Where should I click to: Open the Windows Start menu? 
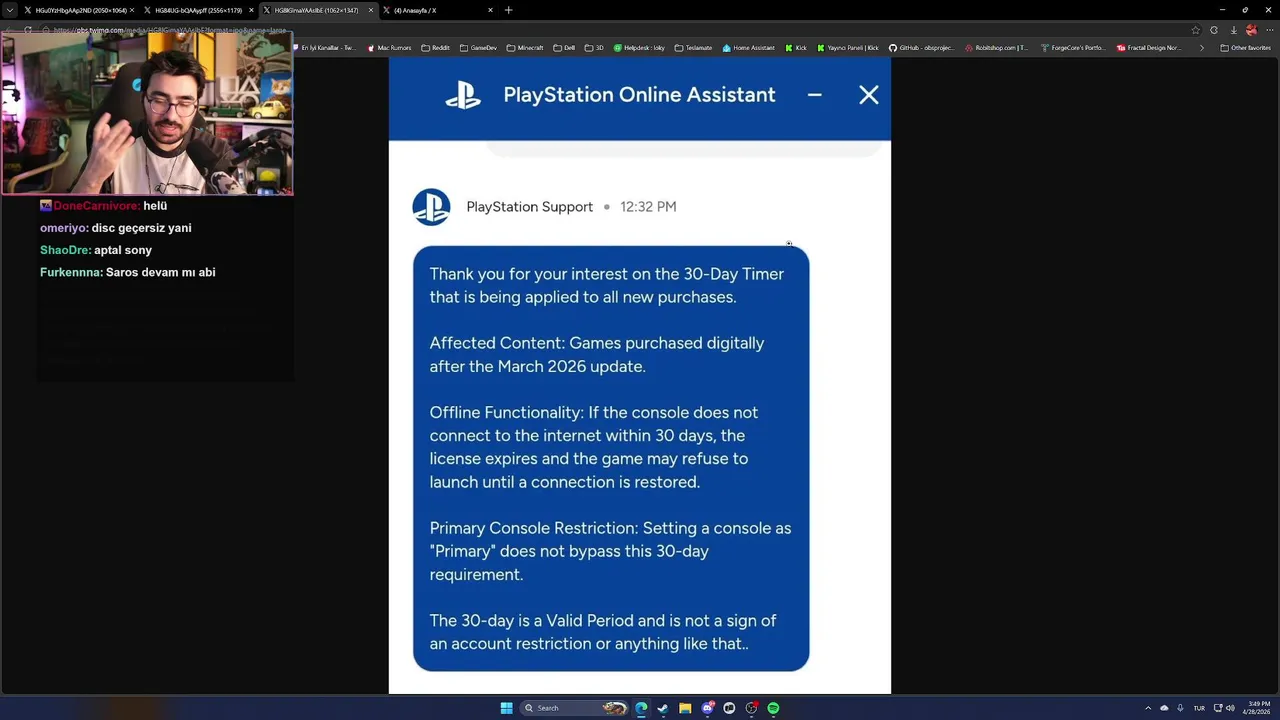coord(506,708)
